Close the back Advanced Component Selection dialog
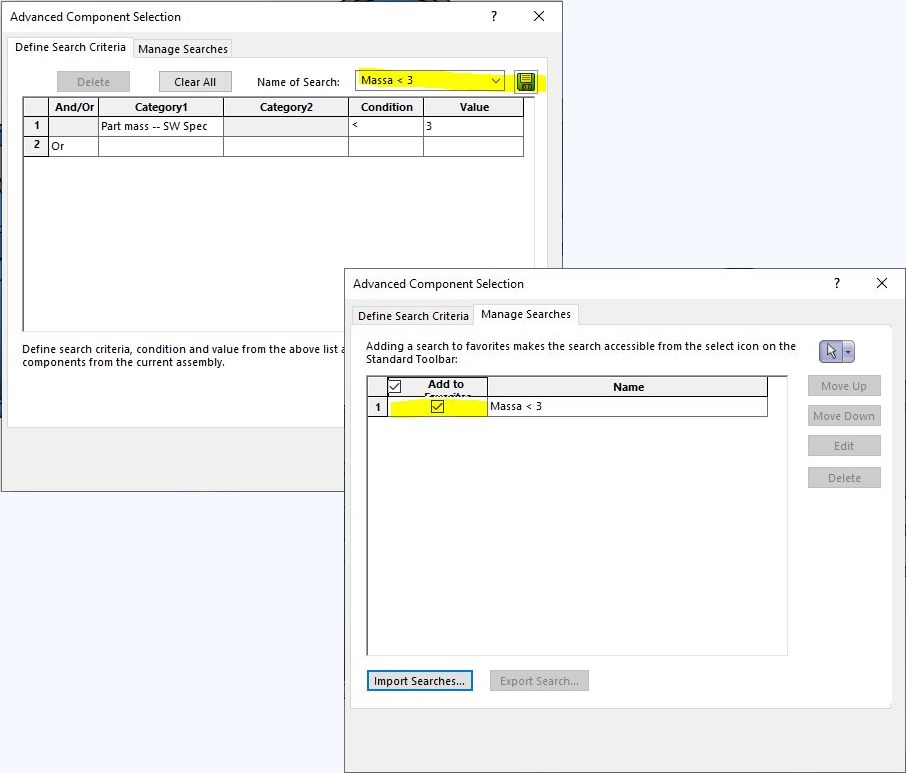The width and height of the screenshot is (906, 773). [x=539, y=17]
